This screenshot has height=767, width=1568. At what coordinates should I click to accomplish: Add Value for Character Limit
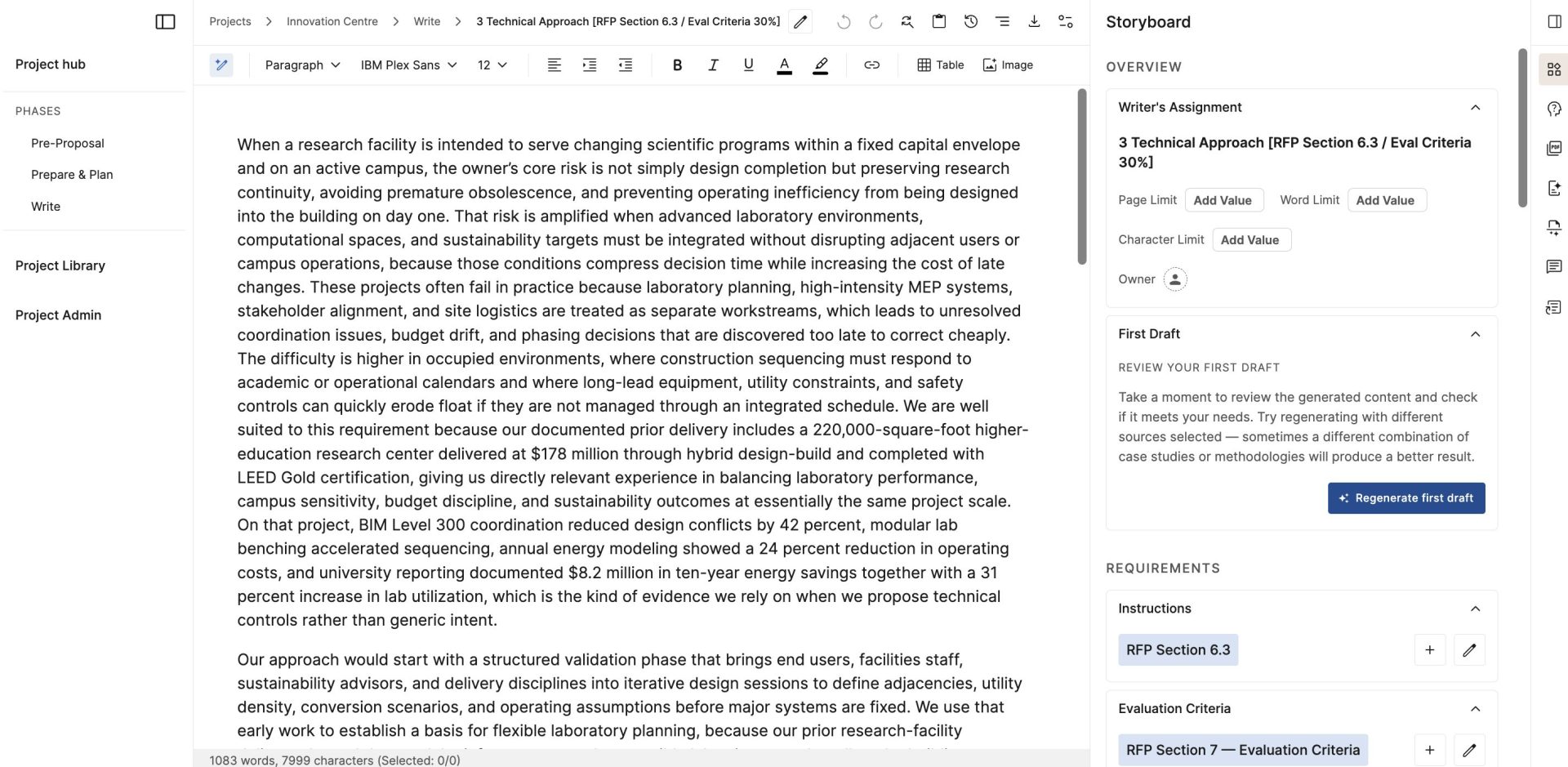click(1250, 240)
